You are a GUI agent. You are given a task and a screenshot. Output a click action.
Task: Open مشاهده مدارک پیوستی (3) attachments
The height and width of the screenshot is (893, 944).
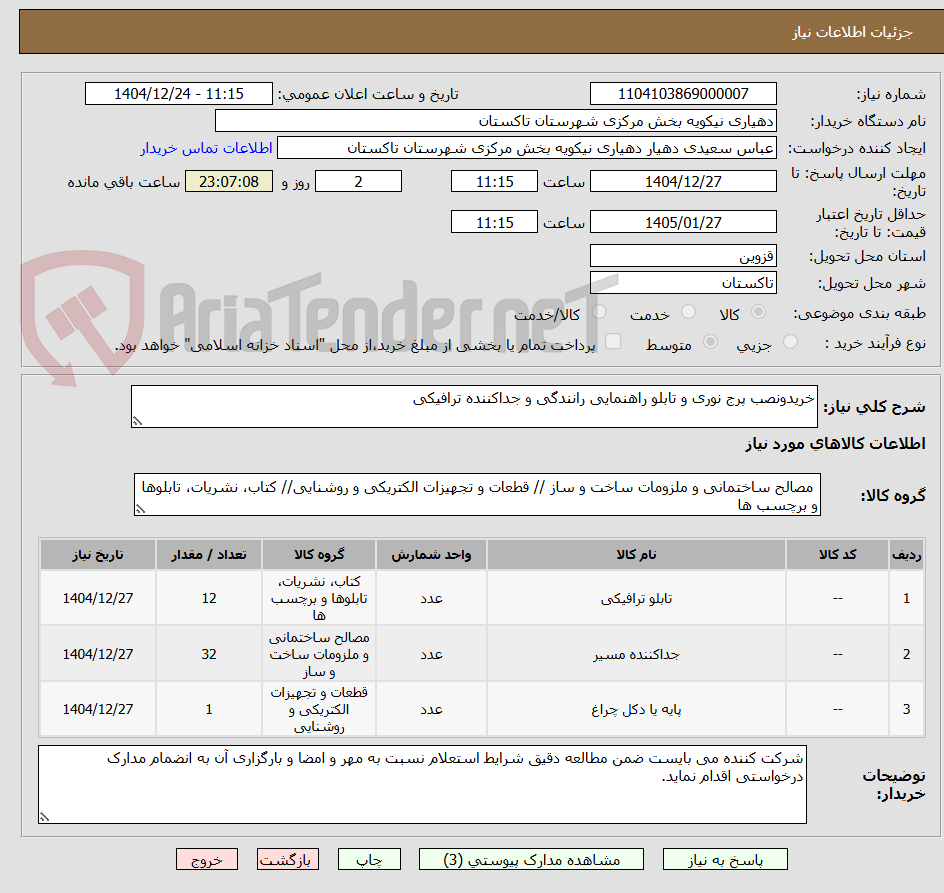point(531,859)
